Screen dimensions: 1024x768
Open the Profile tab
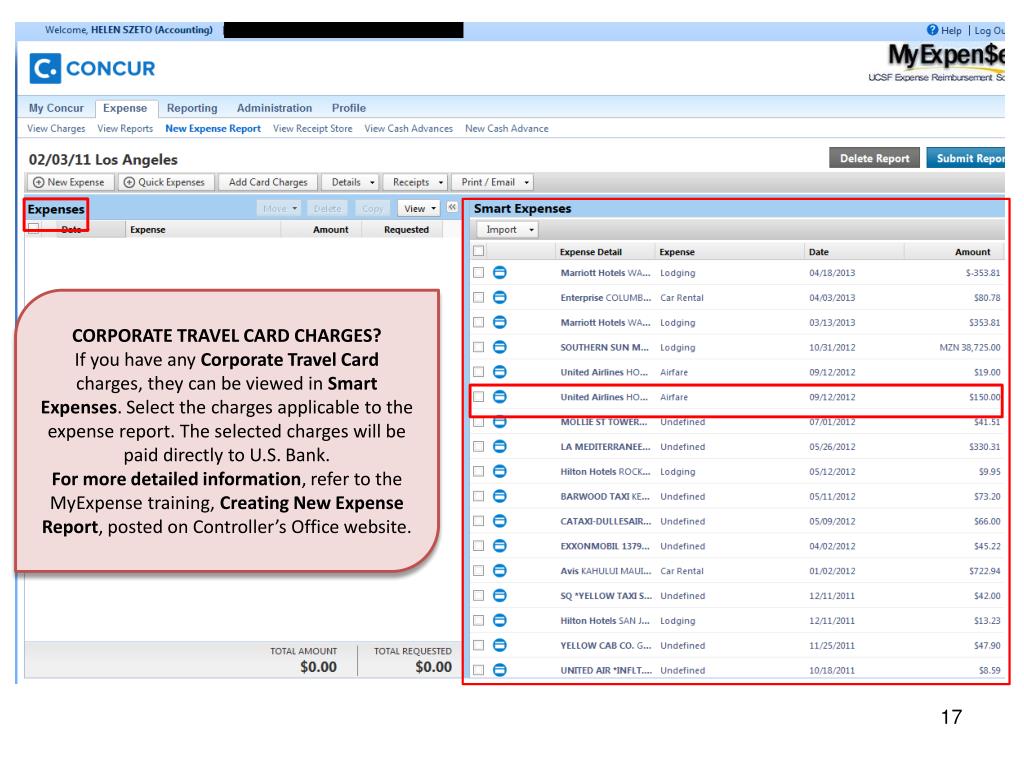pos(349,108)
